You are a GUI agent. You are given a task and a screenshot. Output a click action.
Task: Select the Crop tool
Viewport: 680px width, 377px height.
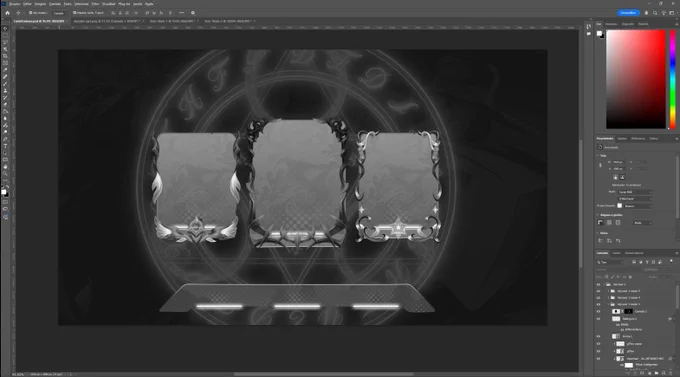pyautogui.click(x=5, y=56)
